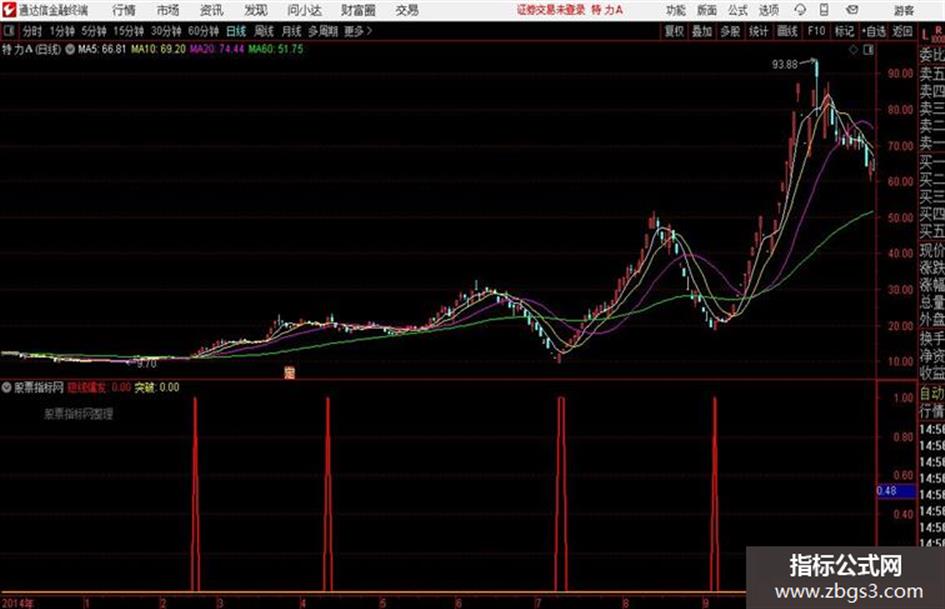Screen dimensions: 945x609
Task: Switch to the 30分钟 period tab
Action: pyautogui.click(x=166, y=31)
